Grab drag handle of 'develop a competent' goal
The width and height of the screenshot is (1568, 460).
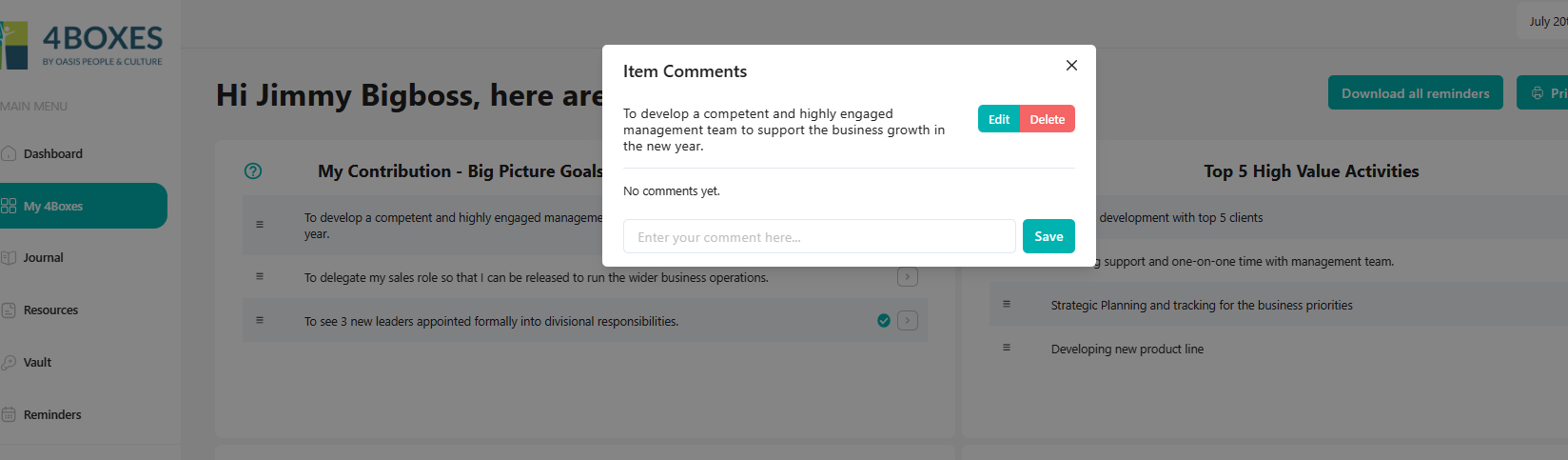(x=260, y=225)
